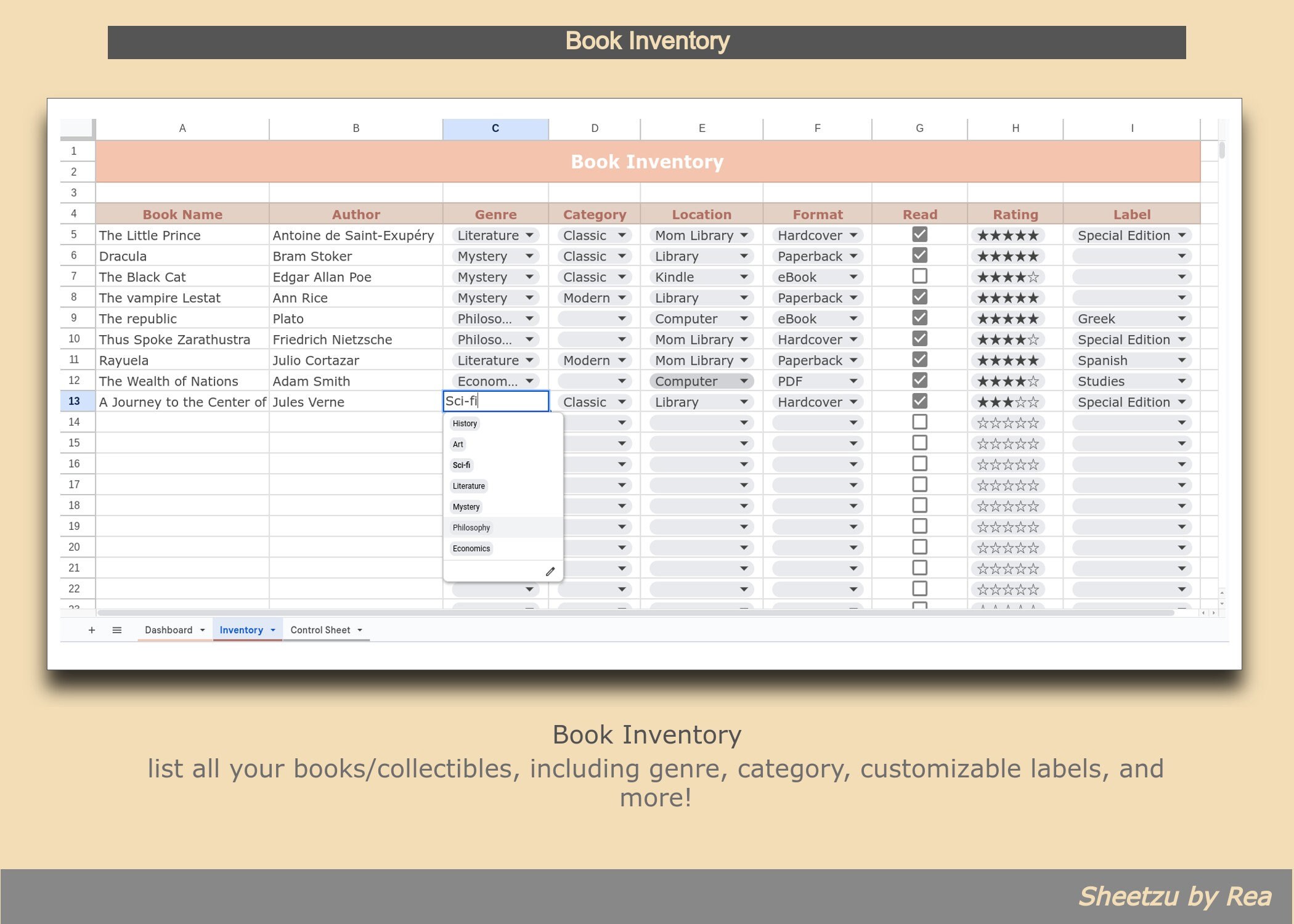The height and width of the screenshot is (924, 1294).
Task: Switch to the Dashboard sheet tab
Action: 169,630
